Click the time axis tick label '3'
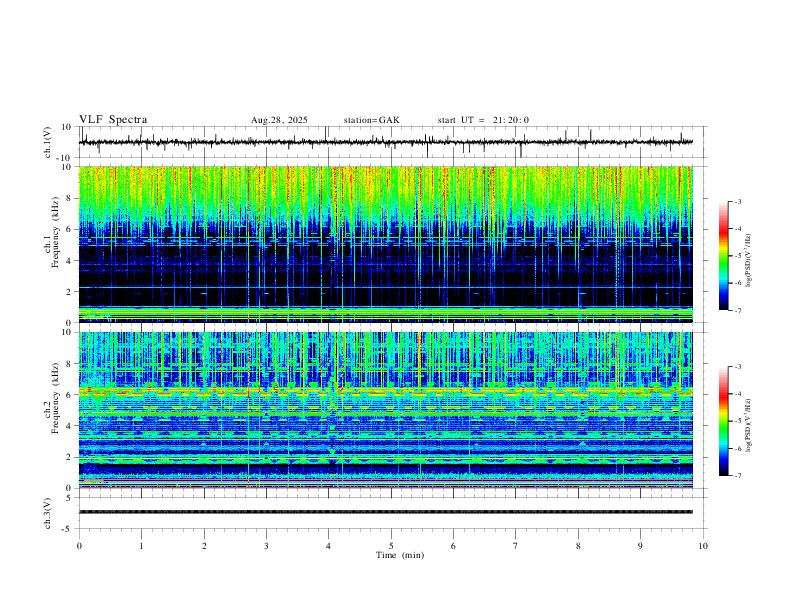 [x=266, y=546]
